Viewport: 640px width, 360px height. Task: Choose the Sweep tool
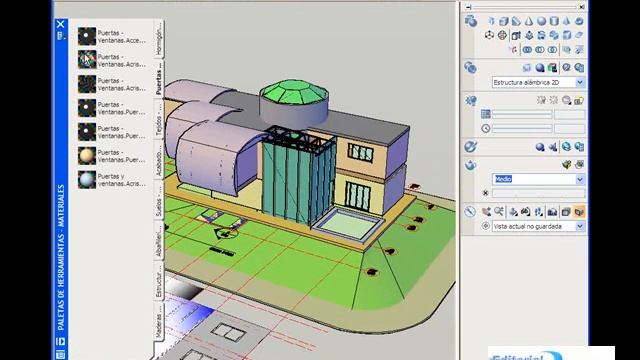pos(541,35)
